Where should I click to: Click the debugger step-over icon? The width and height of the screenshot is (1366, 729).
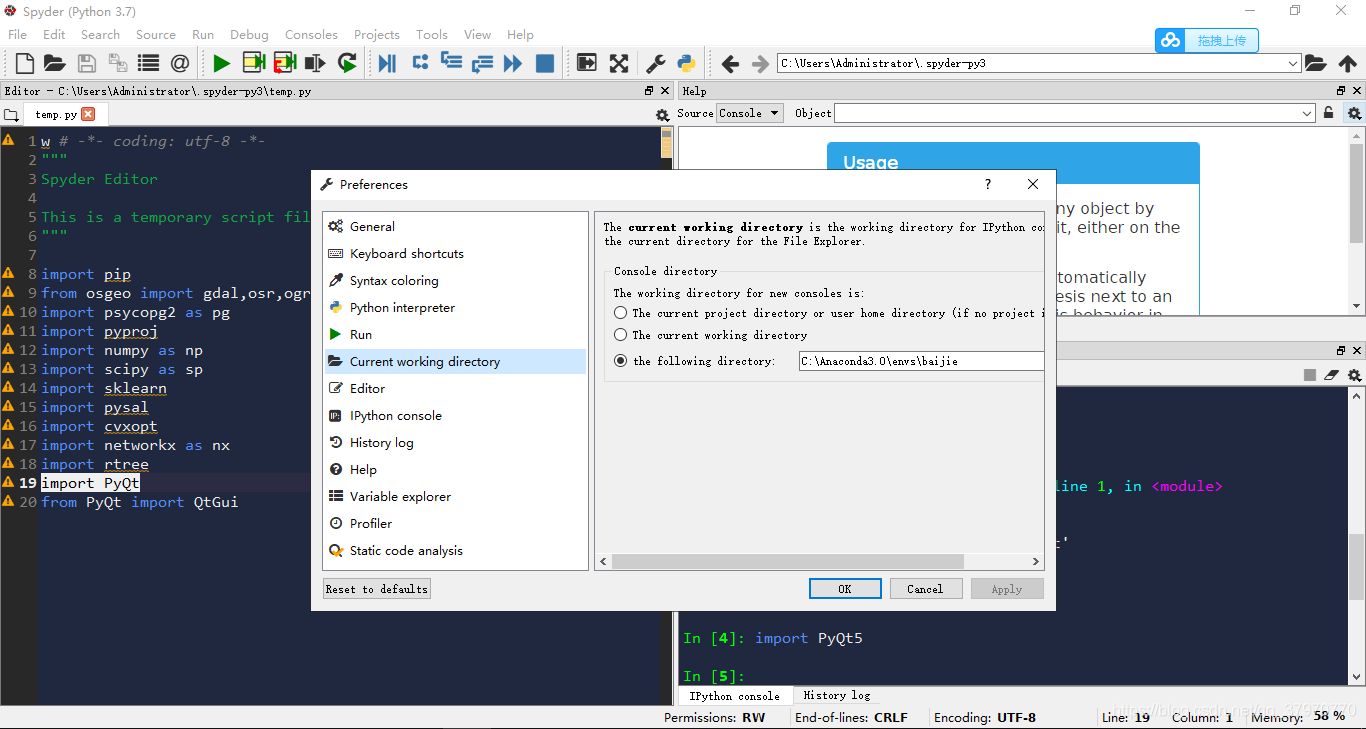click(420, 63)
